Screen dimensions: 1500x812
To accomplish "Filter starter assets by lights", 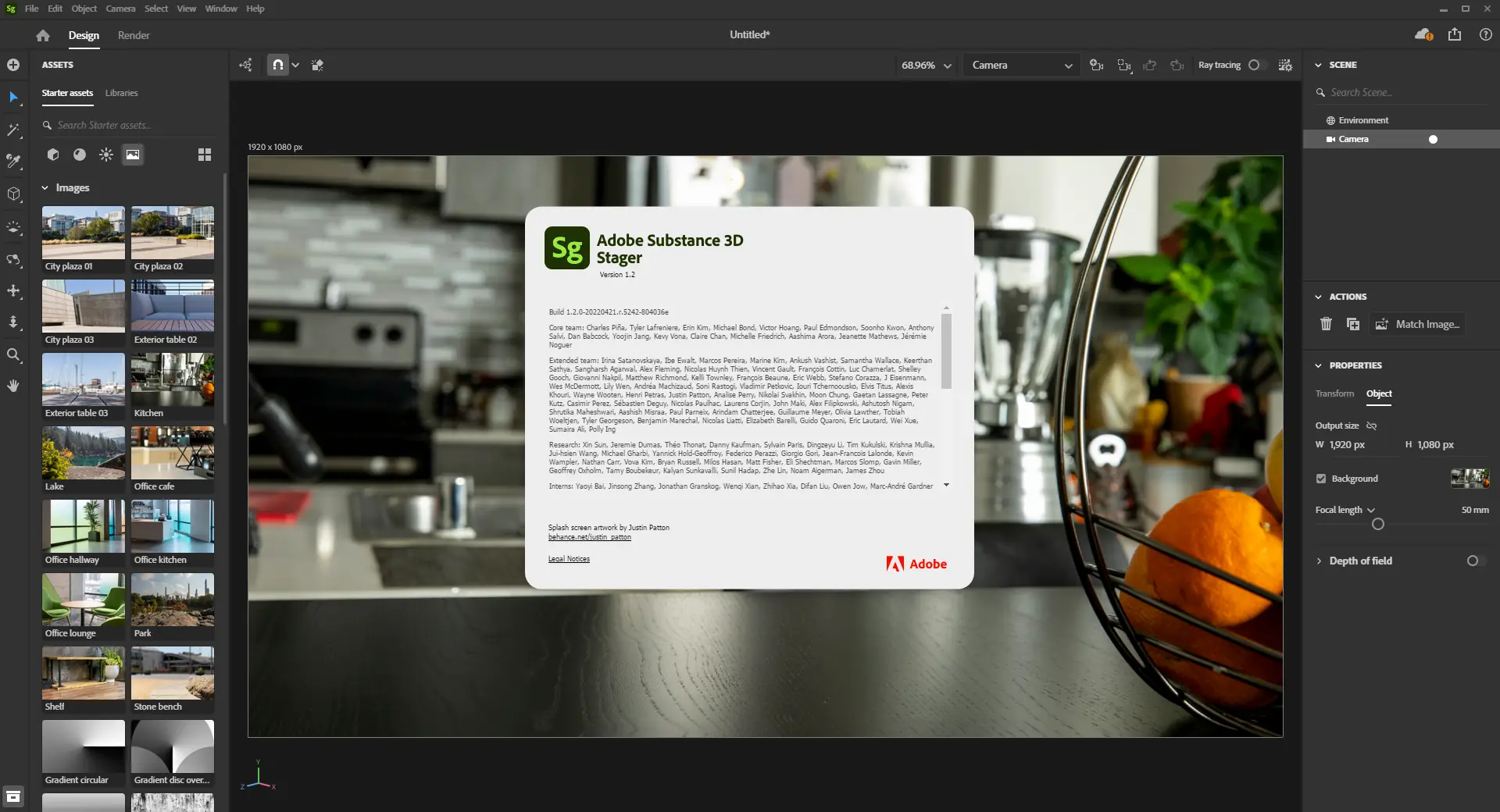I will (x=106, y=155).
